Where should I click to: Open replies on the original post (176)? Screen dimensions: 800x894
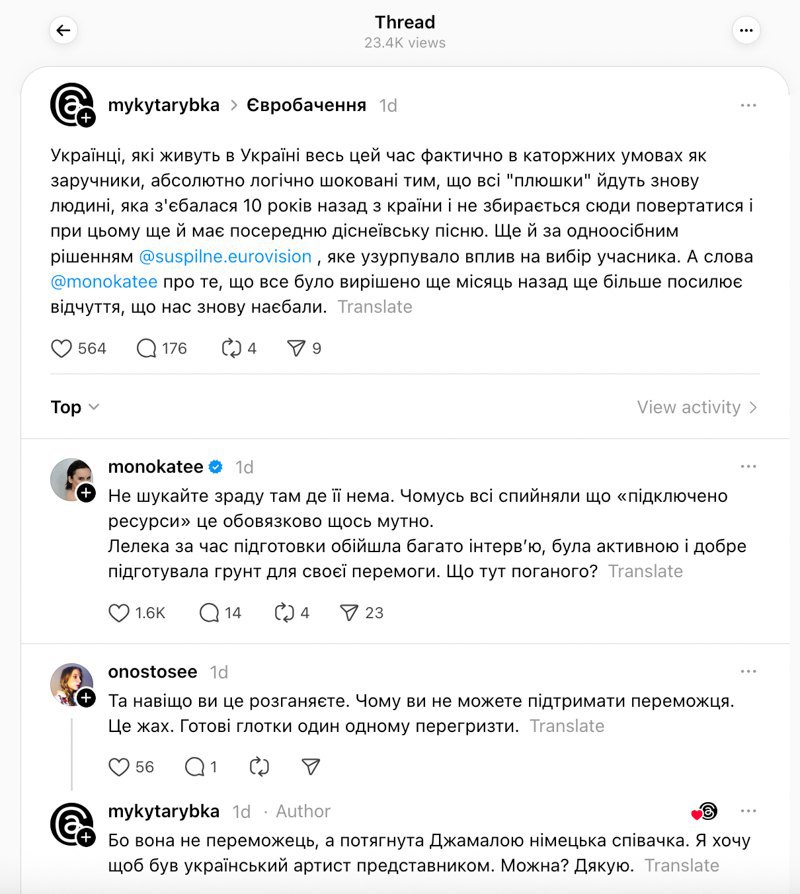pos(147,348)
